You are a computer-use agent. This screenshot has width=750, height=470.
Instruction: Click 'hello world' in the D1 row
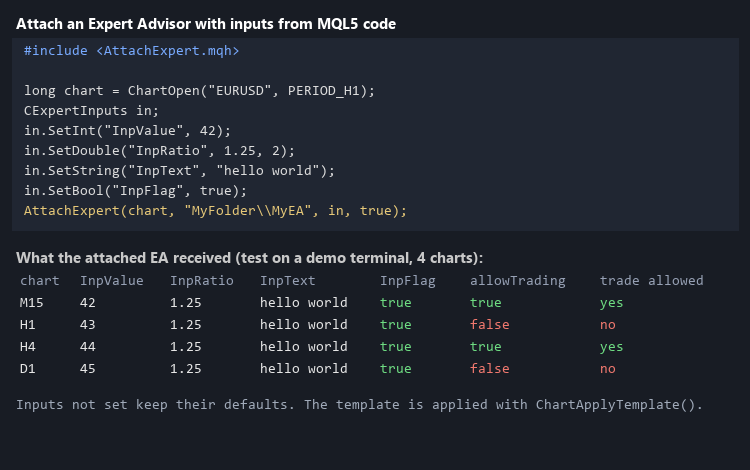click(x=304, y=369)
